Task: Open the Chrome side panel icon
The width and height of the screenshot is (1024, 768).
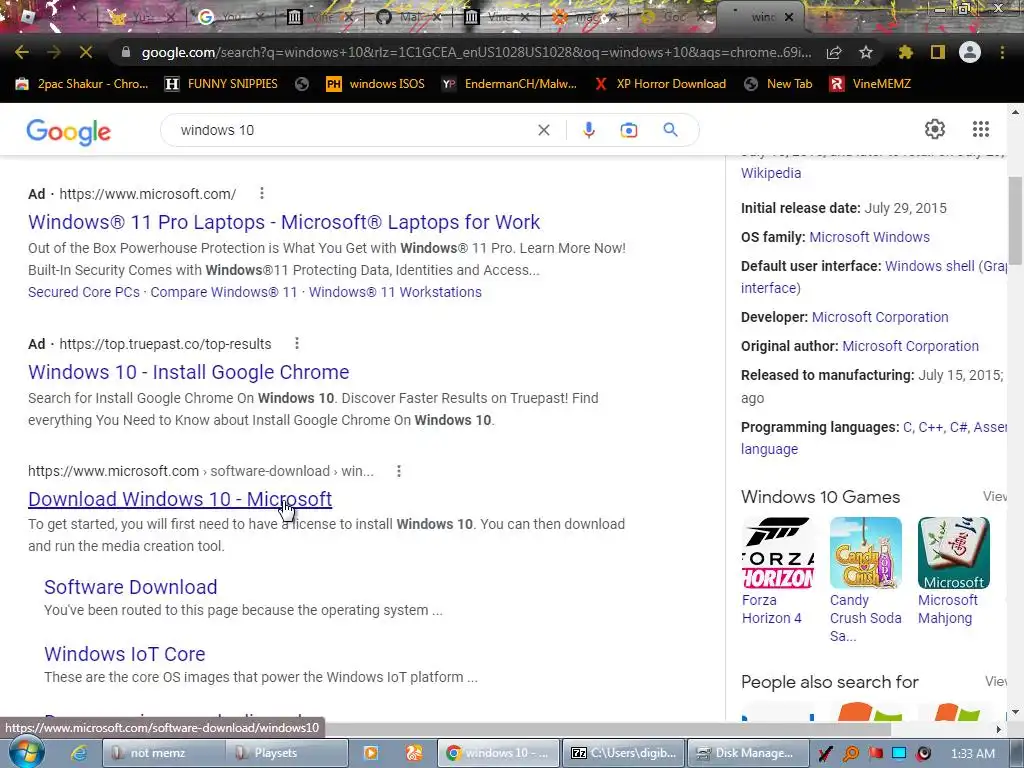Action: click(x=938, y=52)
